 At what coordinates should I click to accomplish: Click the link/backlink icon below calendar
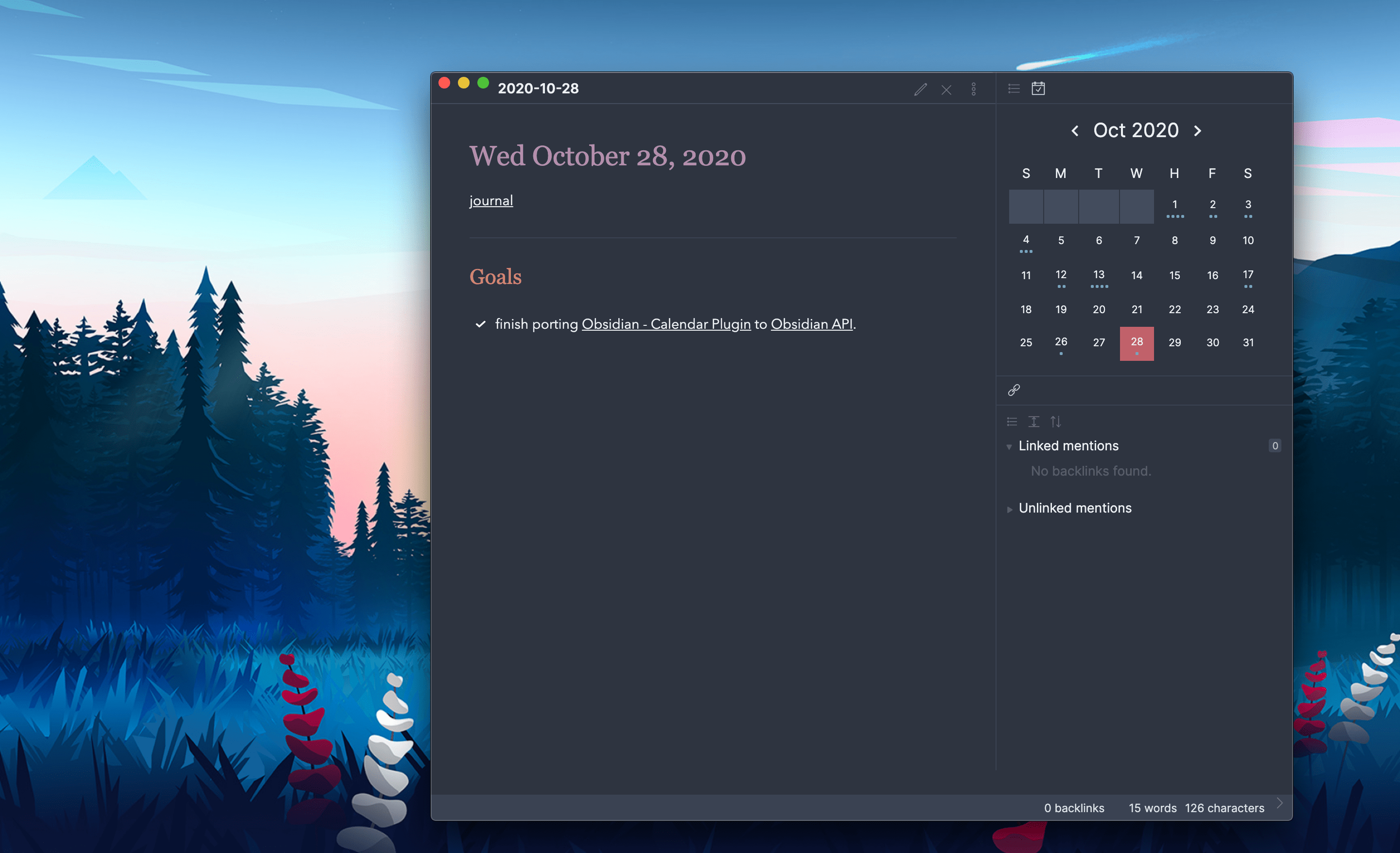click(1014, 390)
